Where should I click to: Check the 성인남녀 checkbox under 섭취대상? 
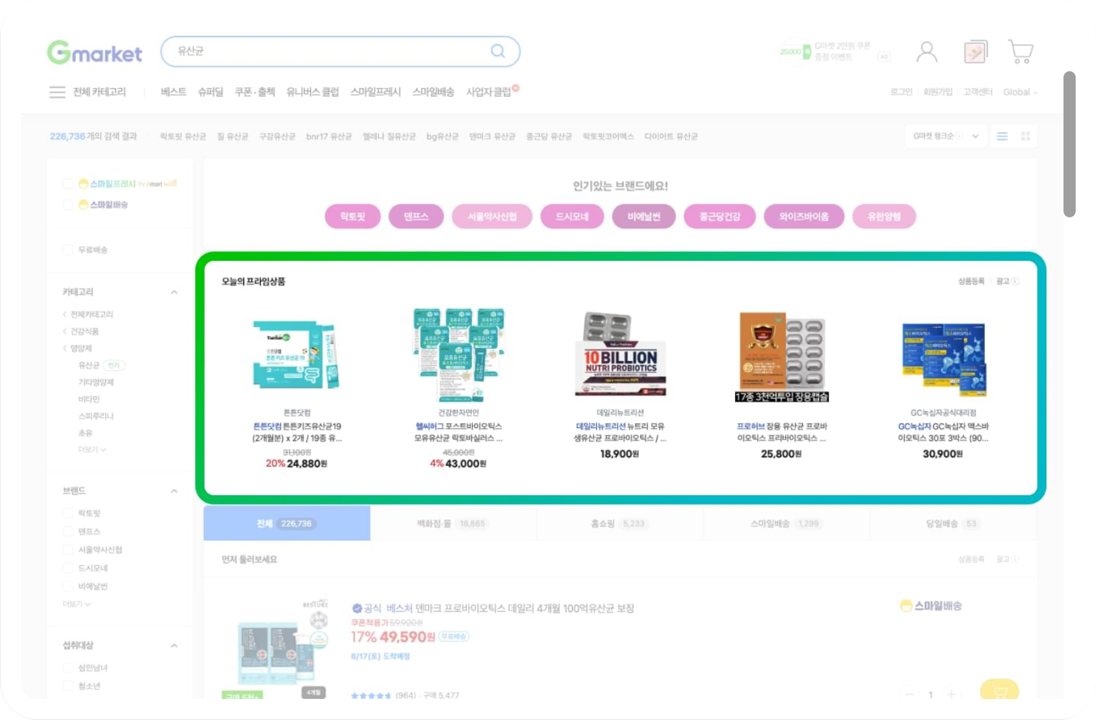coord(68,668)
